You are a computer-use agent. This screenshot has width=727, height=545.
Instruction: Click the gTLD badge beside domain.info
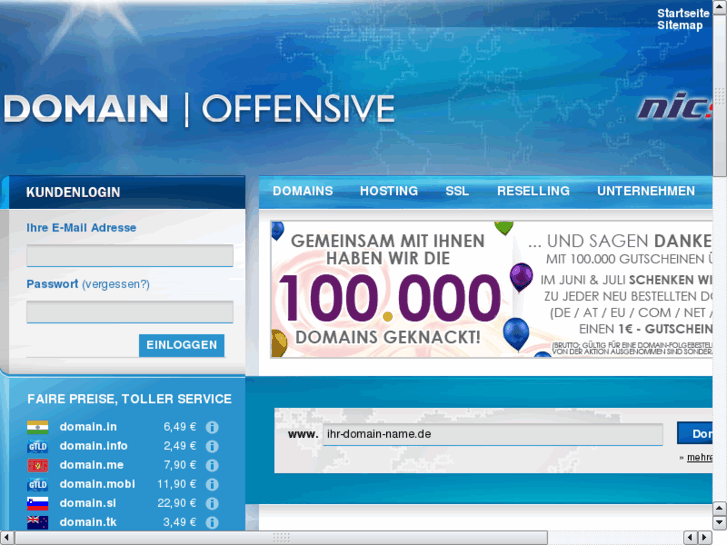[x=38, y=446]
